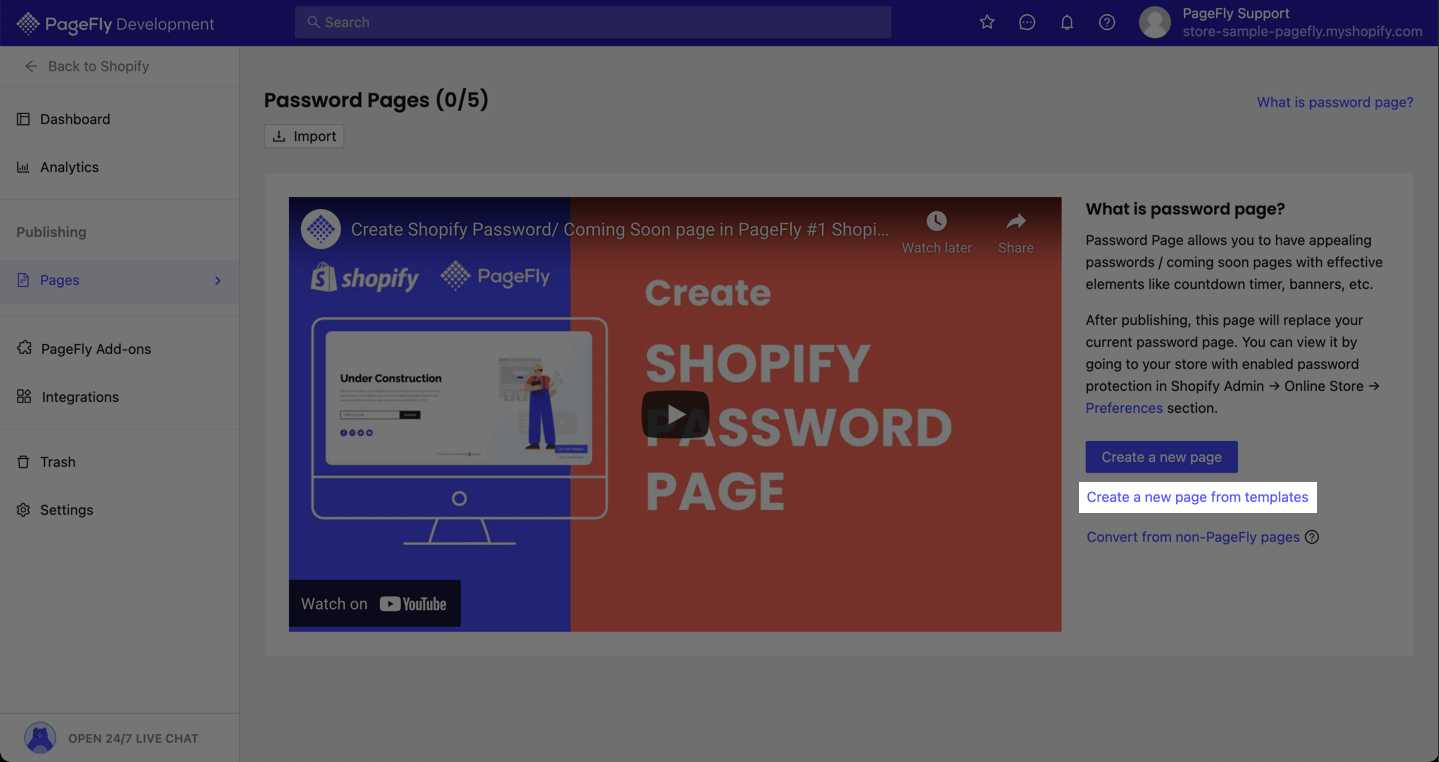This screenshot has height=762, width=1439.
Task: Click store-sample-pagefly.myshopify.com account name
Action: point(1302,31)
